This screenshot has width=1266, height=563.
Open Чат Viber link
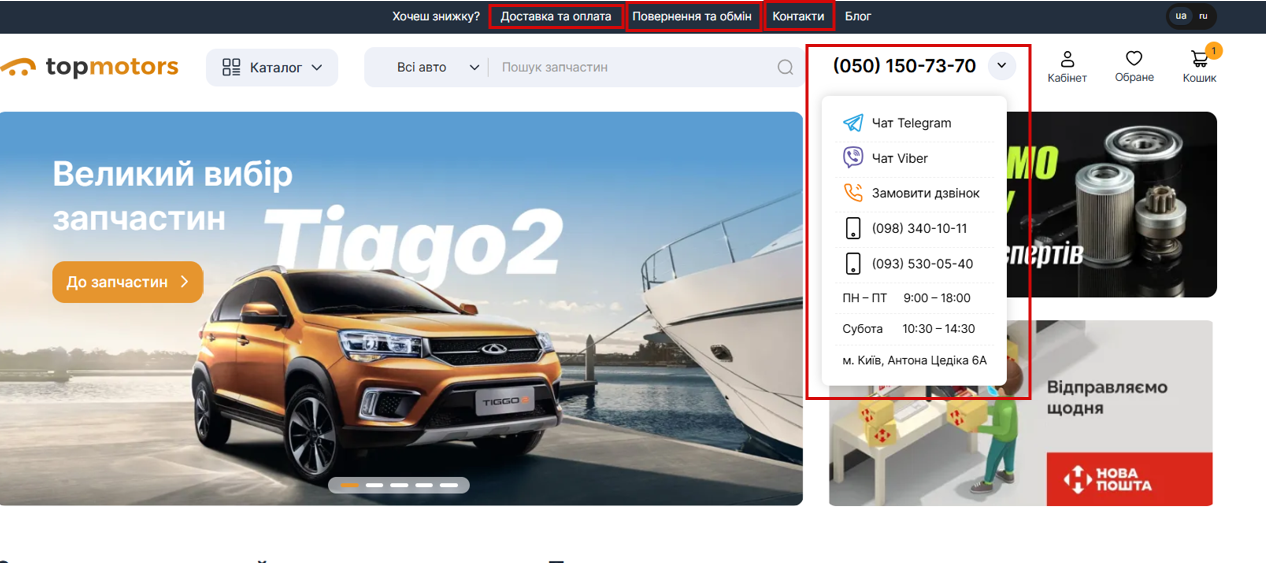899,158
